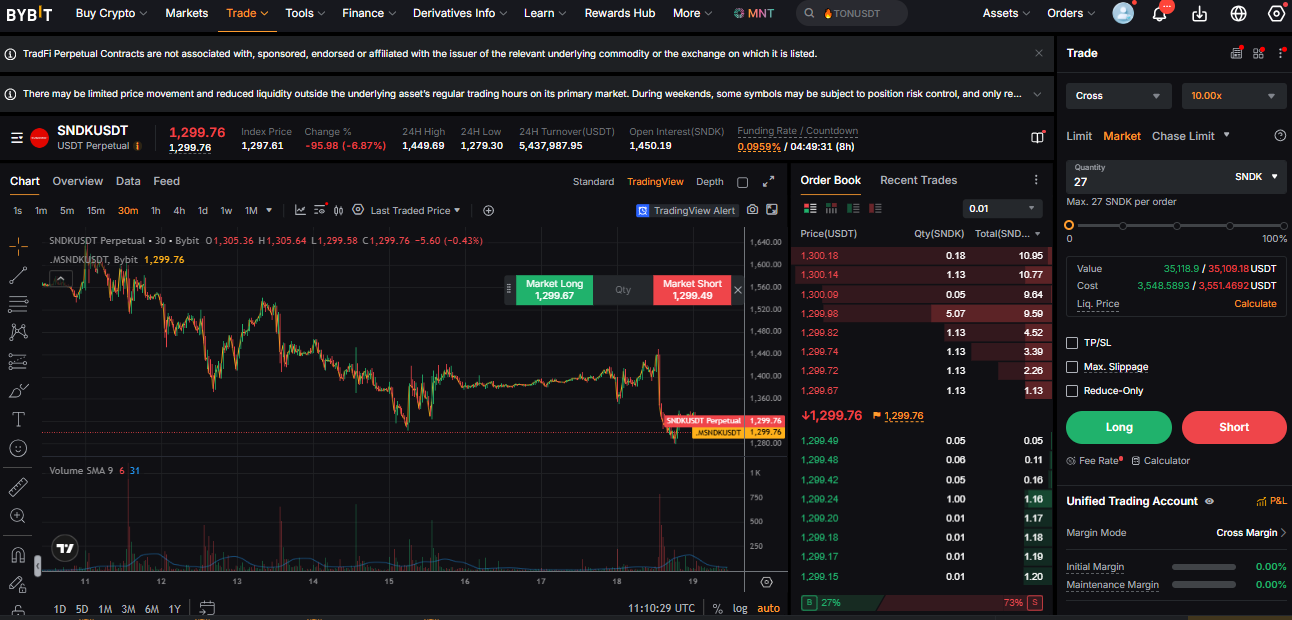Open the language globe settings
The height and width of the screenshot is (620, 1292).
click(x=1238, y=14)
